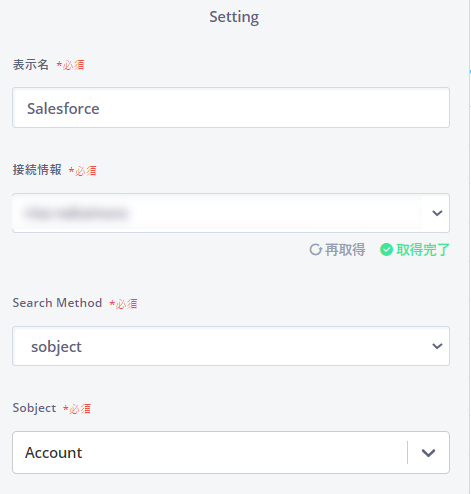
Task: Click the chevron arrow in the 接続情報 dropdown
Action: (437, 213)
